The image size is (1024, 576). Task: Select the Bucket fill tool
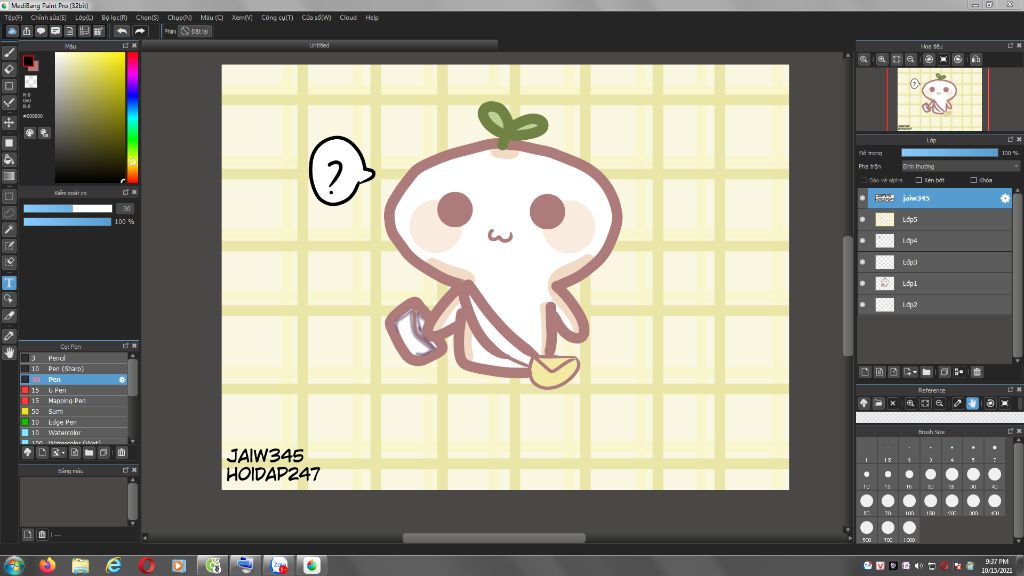coord(9,159)
